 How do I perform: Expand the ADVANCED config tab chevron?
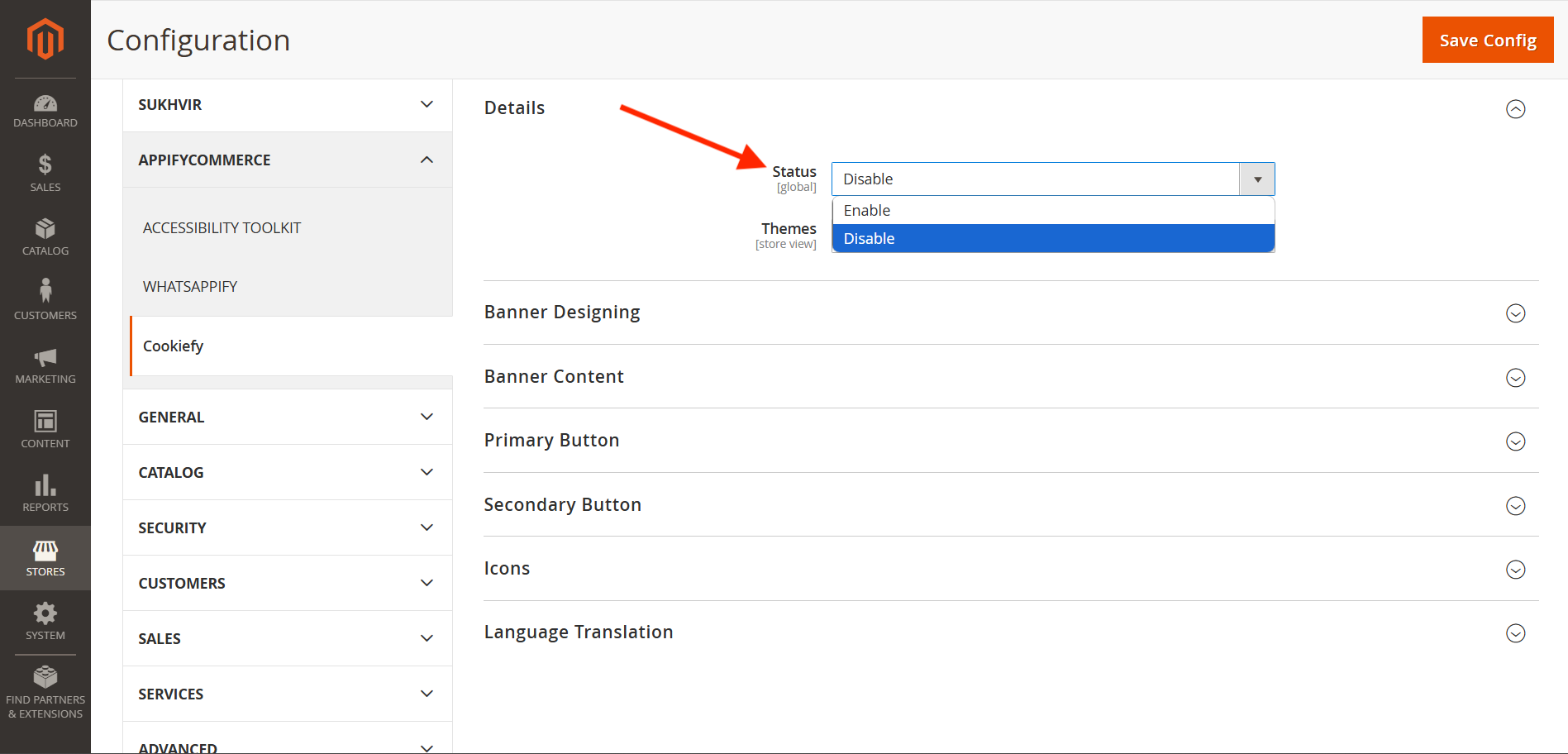tap(427, 747)
